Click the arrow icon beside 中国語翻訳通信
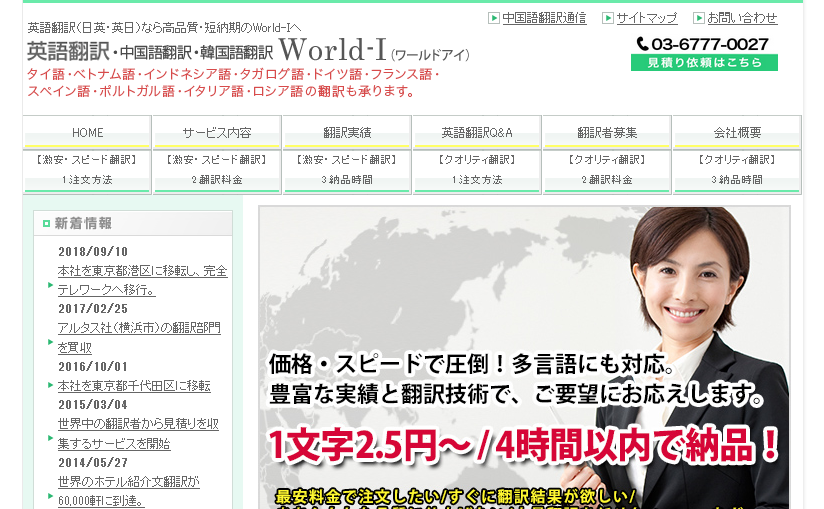 (493, 18)
